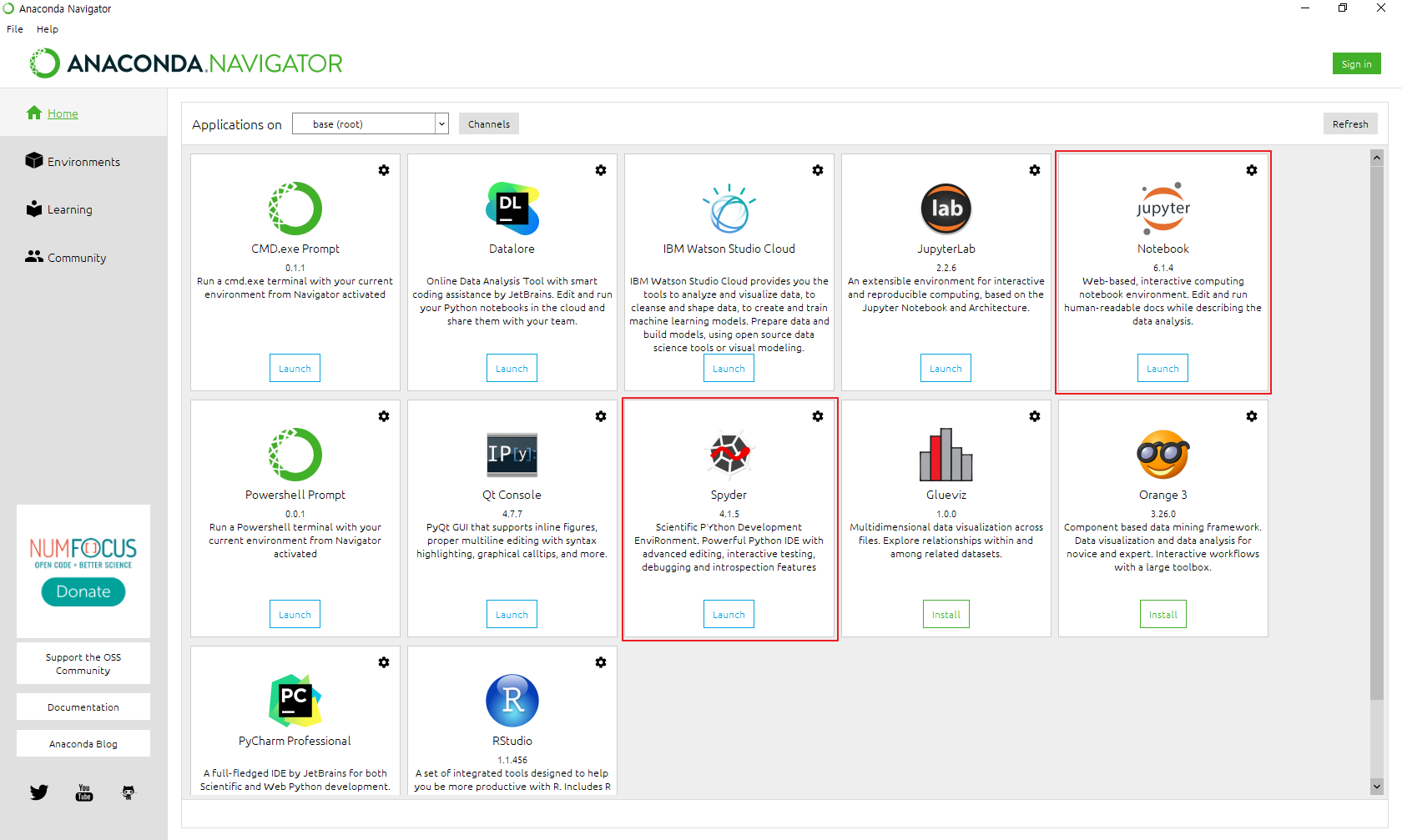The image size is (1402, 840).
Task: Launch IBM Watson Studio Cloud
Action: coord(729,368)
